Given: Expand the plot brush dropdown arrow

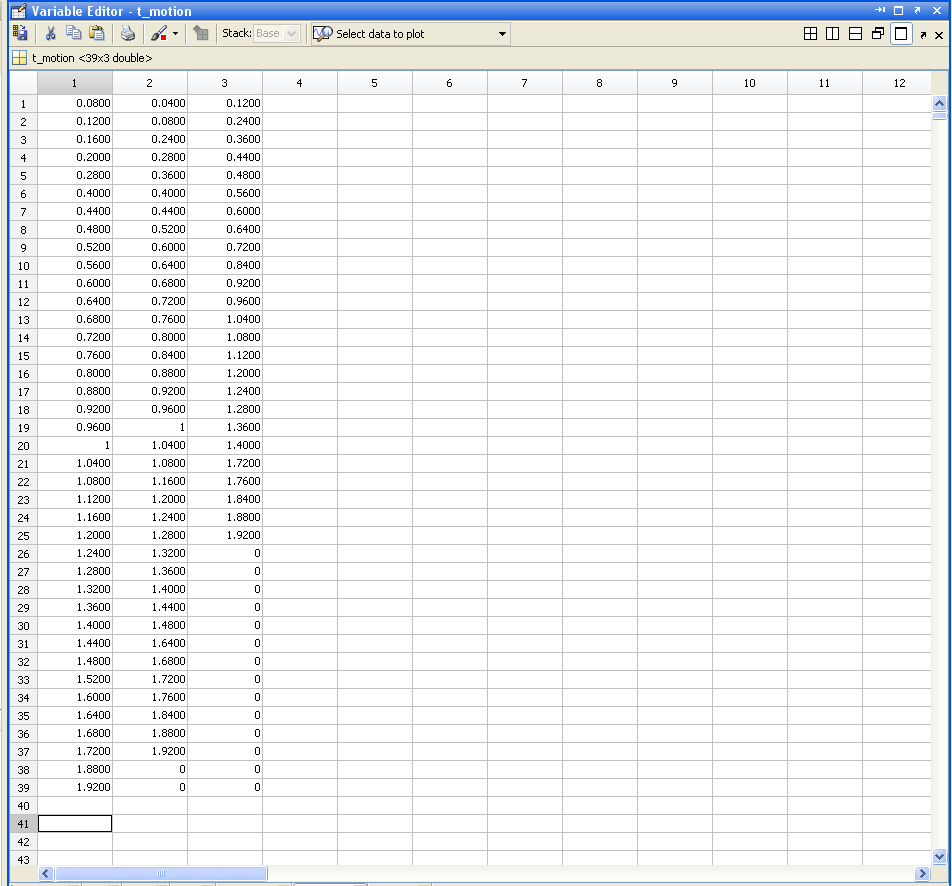Looking at the screenshot, I should (x=176, y=34).
